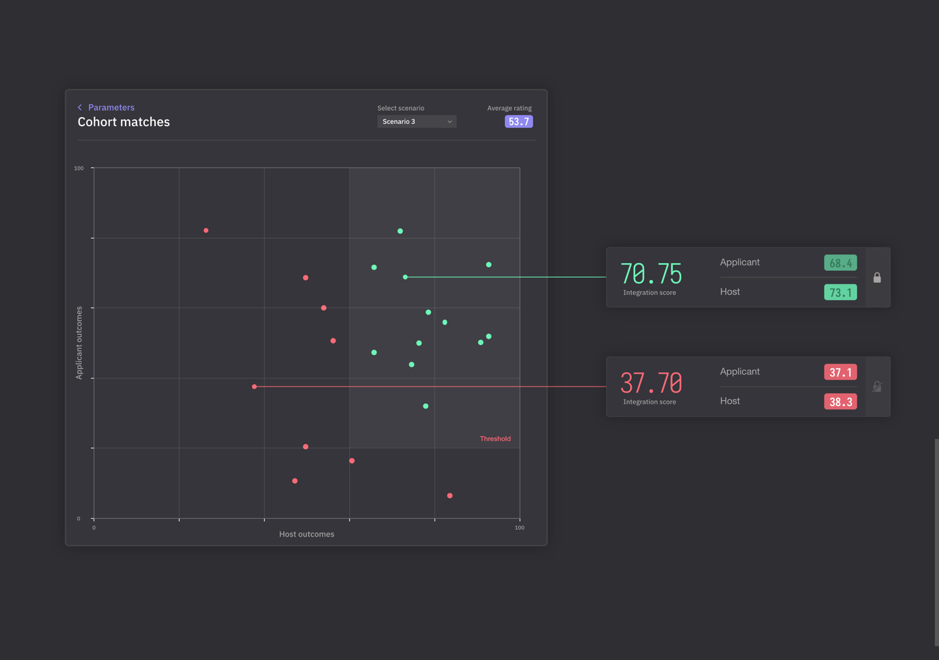Click the Host 73.1 score badge
The width and height of the screenshot is (939, 660).
click(x=840, y=292)
